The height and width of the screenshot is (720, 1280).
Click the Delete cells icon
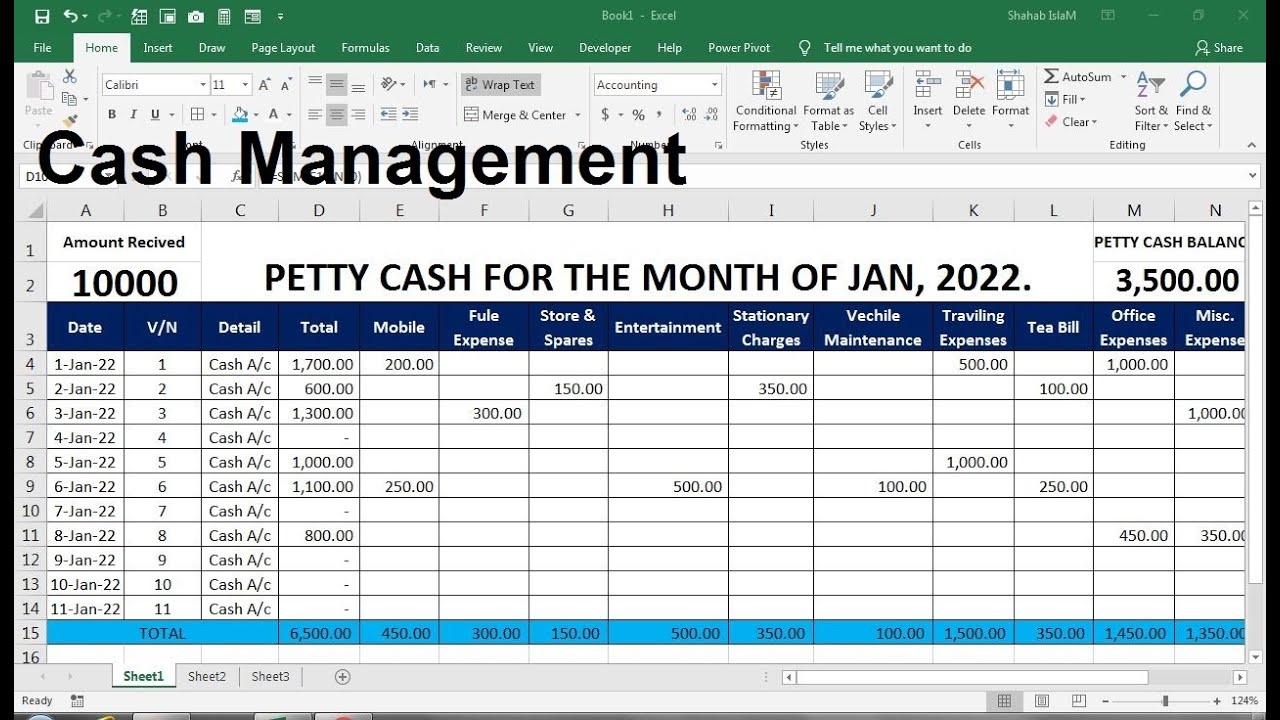coord(968,86)
